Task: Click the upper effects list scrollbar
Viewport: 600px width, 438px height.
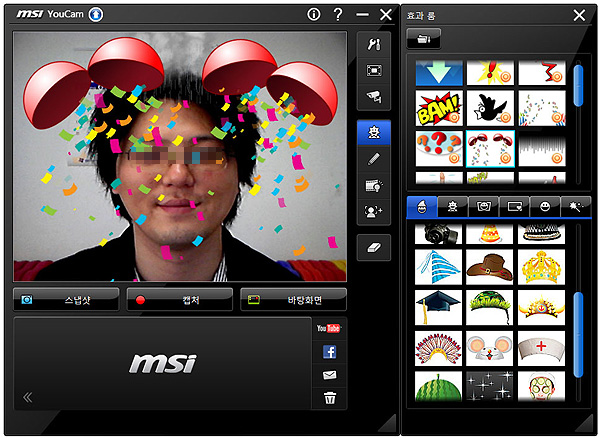Action: pyautogui.click(x=578, y=86)
